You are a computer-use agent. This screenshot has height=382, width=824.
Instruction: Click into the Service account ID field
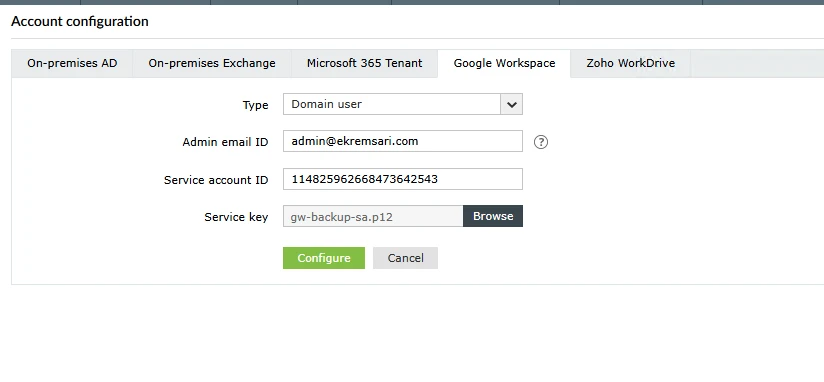[403, 179]
